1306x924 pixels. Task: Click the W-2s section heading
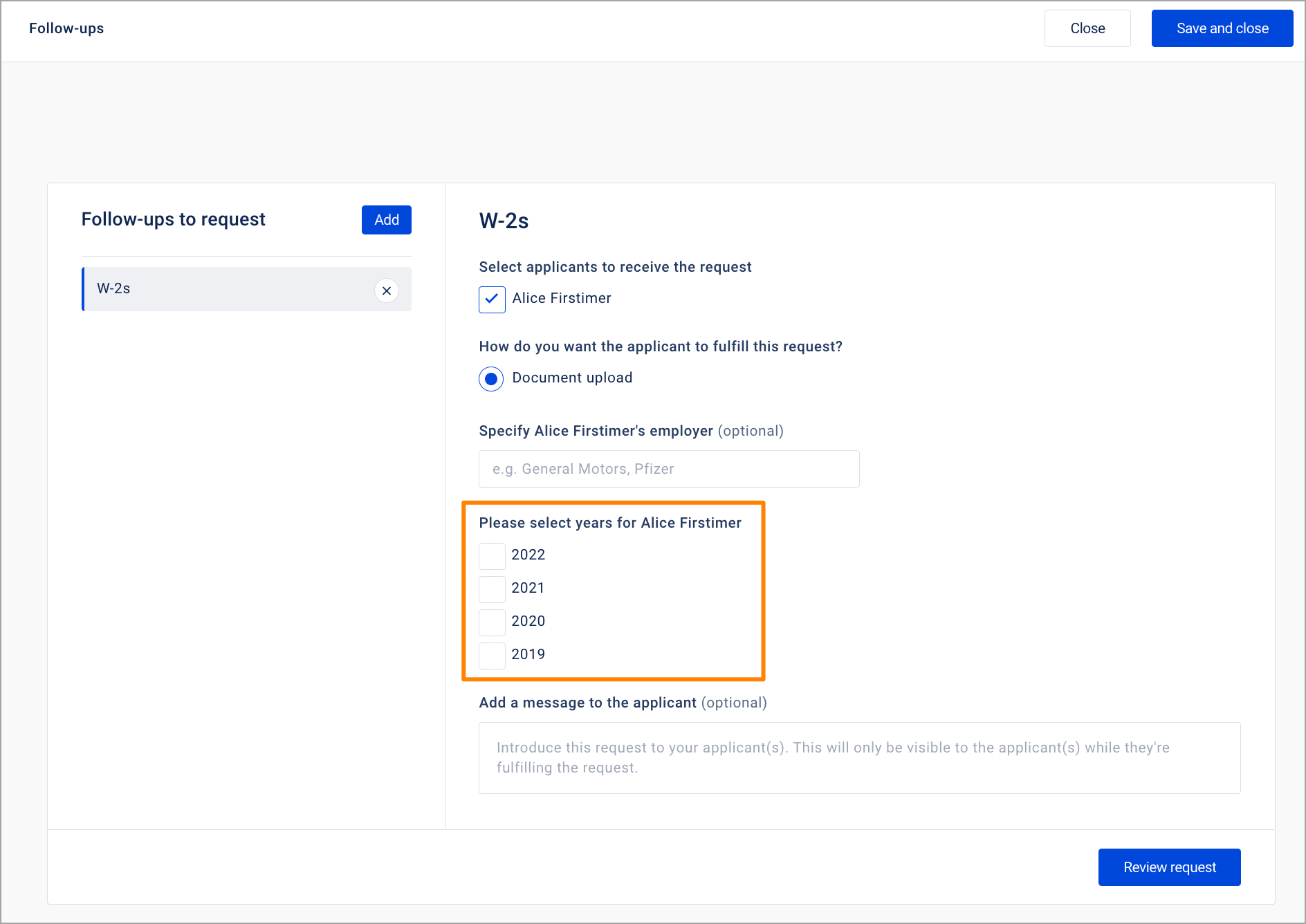(x=504, y=221)
